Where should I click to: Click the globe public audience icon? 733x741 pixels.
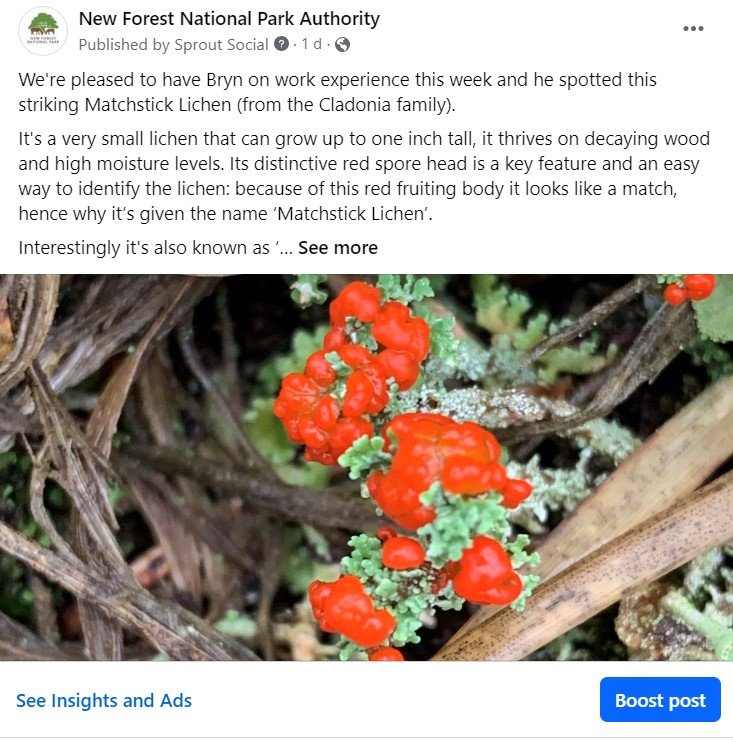343,44
